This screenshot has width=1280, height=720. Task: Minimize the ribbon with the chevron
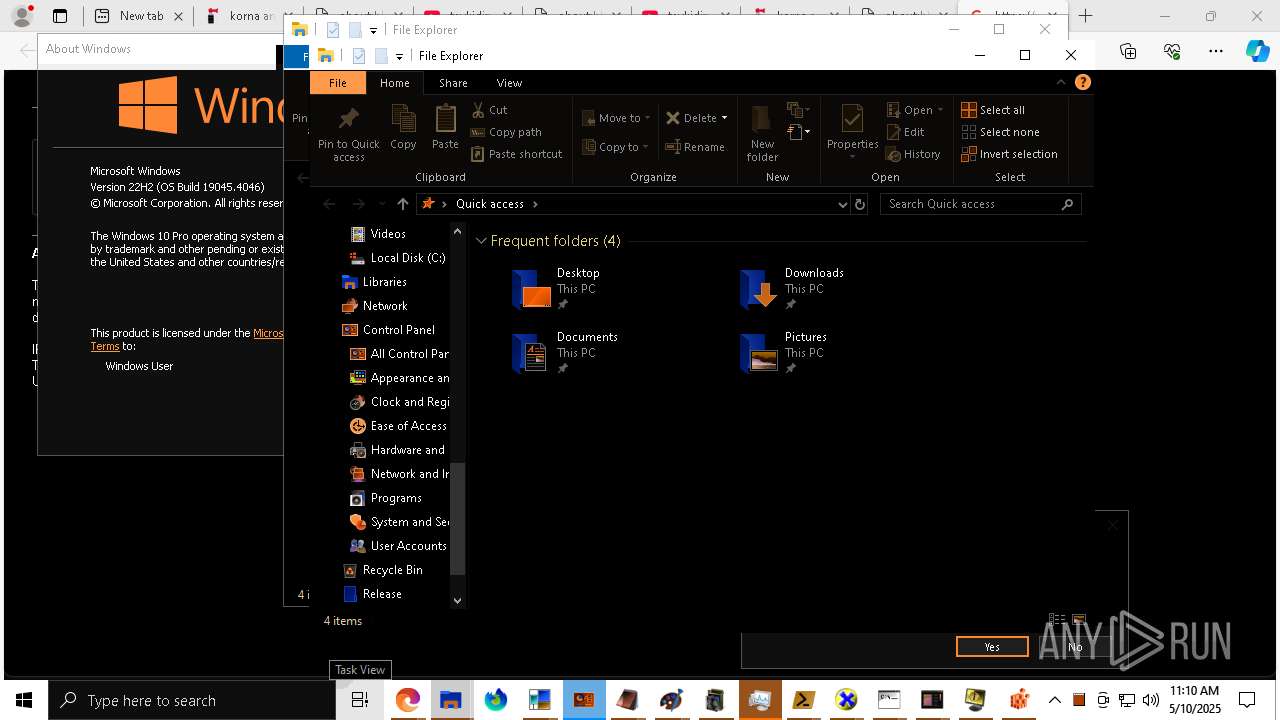pos(1061,83)
